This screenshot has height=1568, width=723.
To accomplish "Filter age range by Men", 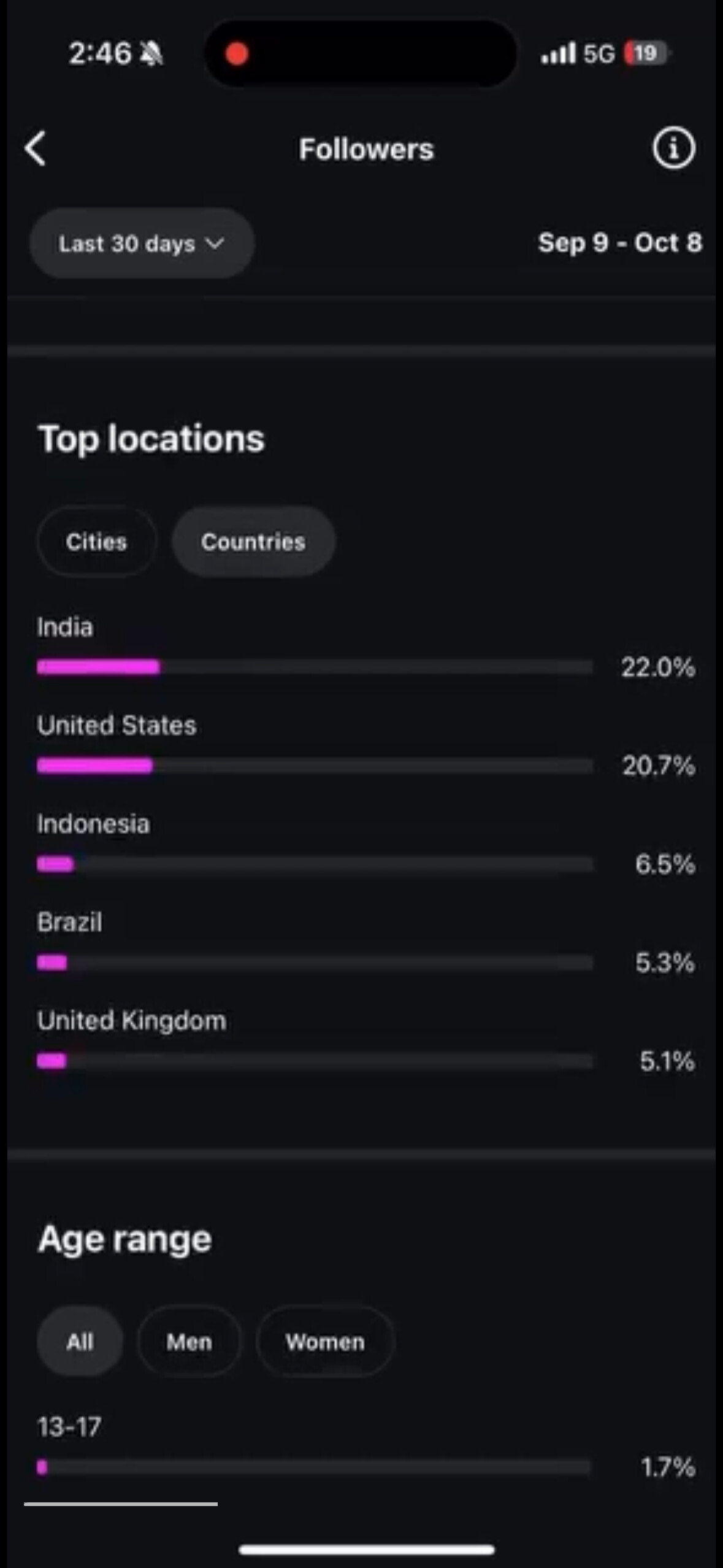I will [189, 1342].
